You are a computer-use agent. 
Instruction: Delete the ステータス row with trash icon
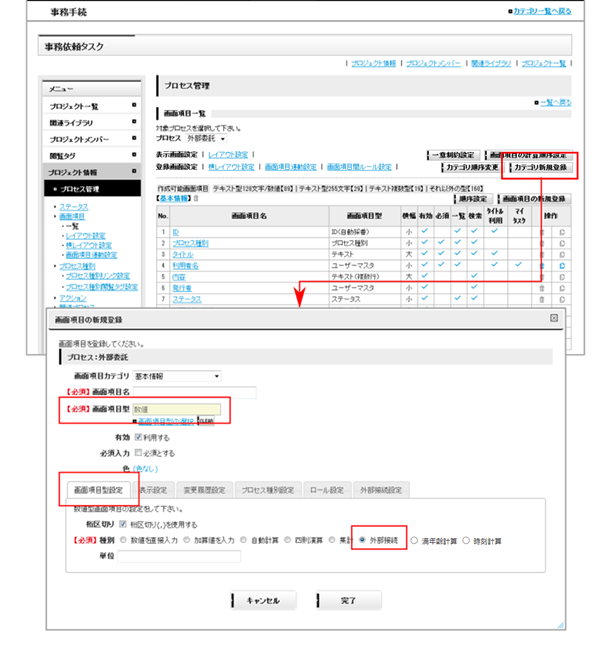coord(542,299)
